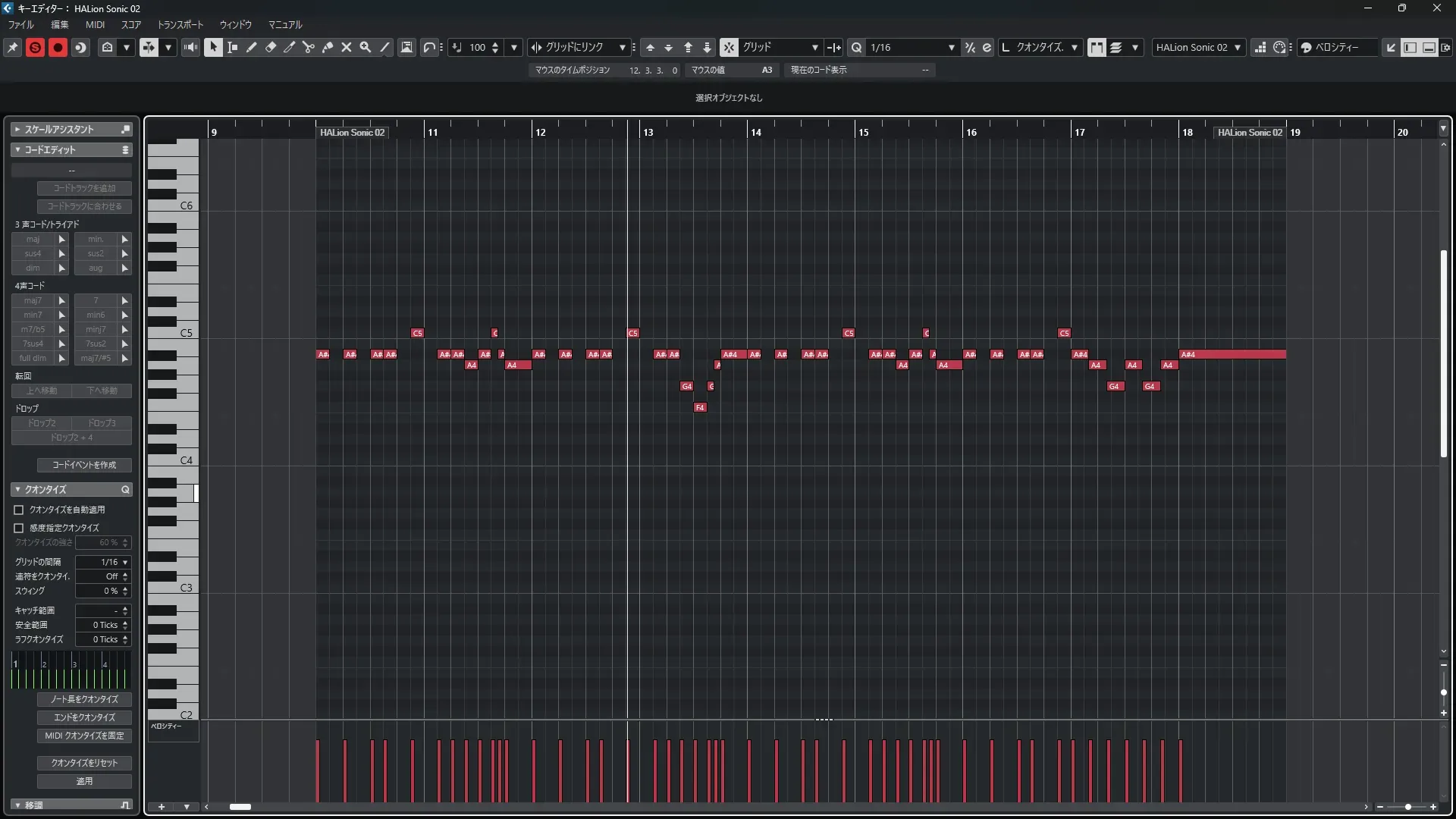Click the クオンタイズをリセット button

coord(84,763)
